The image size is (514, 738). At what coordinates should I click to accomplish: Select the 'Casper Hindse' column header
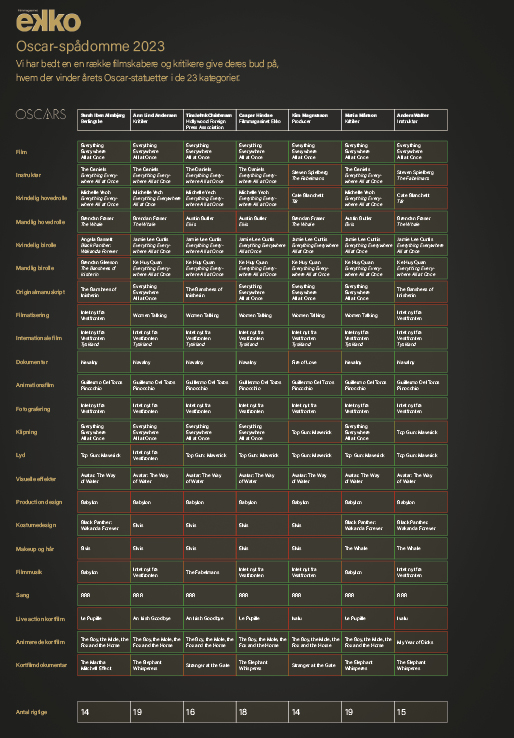262,120
